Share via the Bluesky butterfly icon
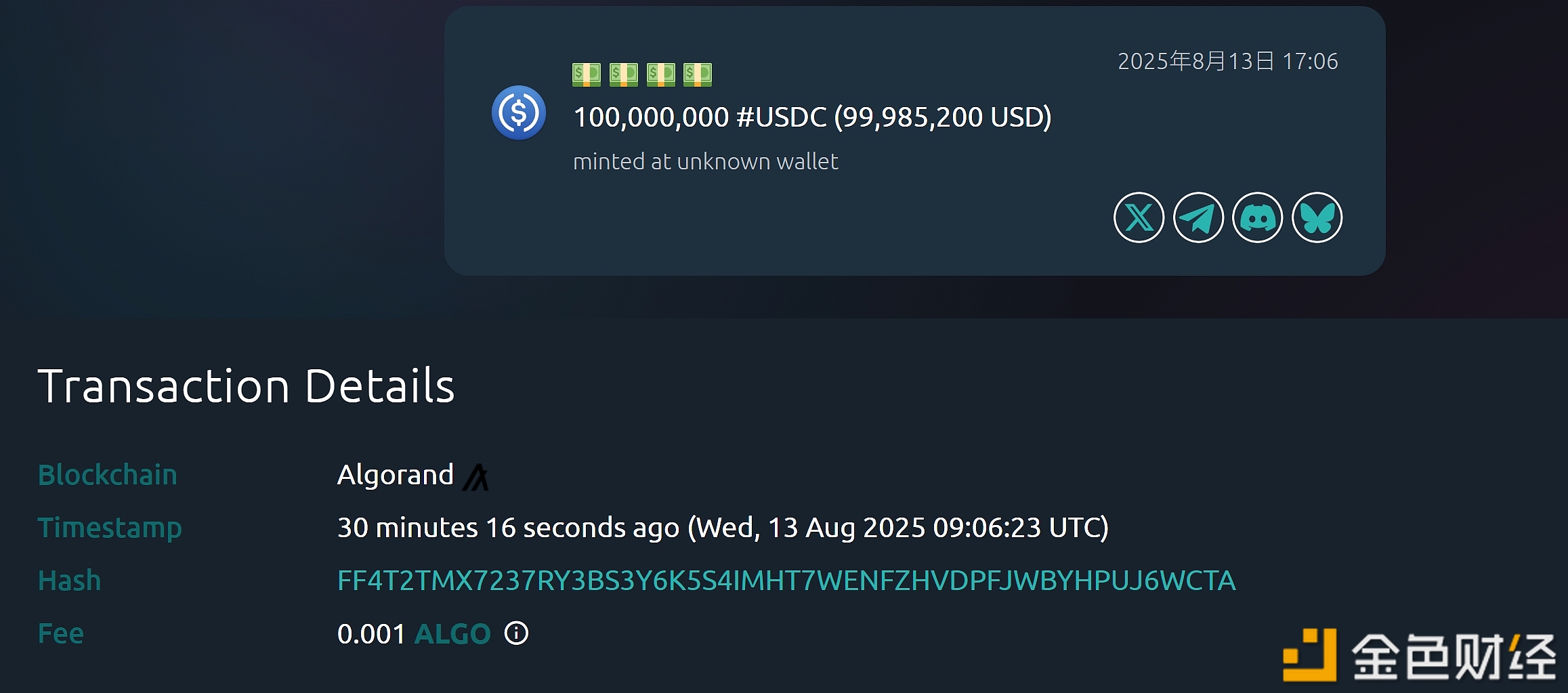 [x=1317, y=217]
